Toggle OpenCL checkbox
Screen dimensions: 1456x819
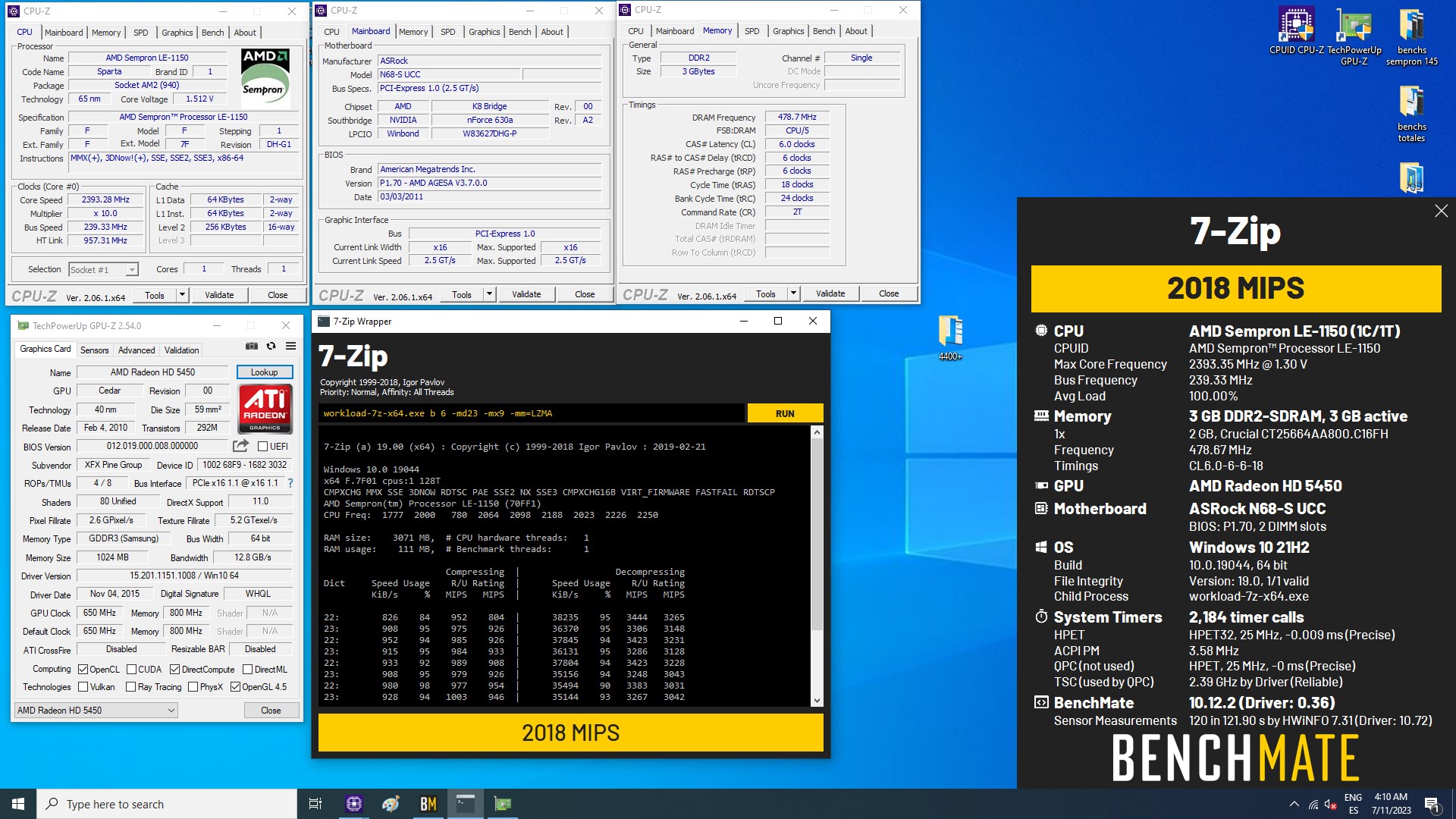click(x=83, y=670)
